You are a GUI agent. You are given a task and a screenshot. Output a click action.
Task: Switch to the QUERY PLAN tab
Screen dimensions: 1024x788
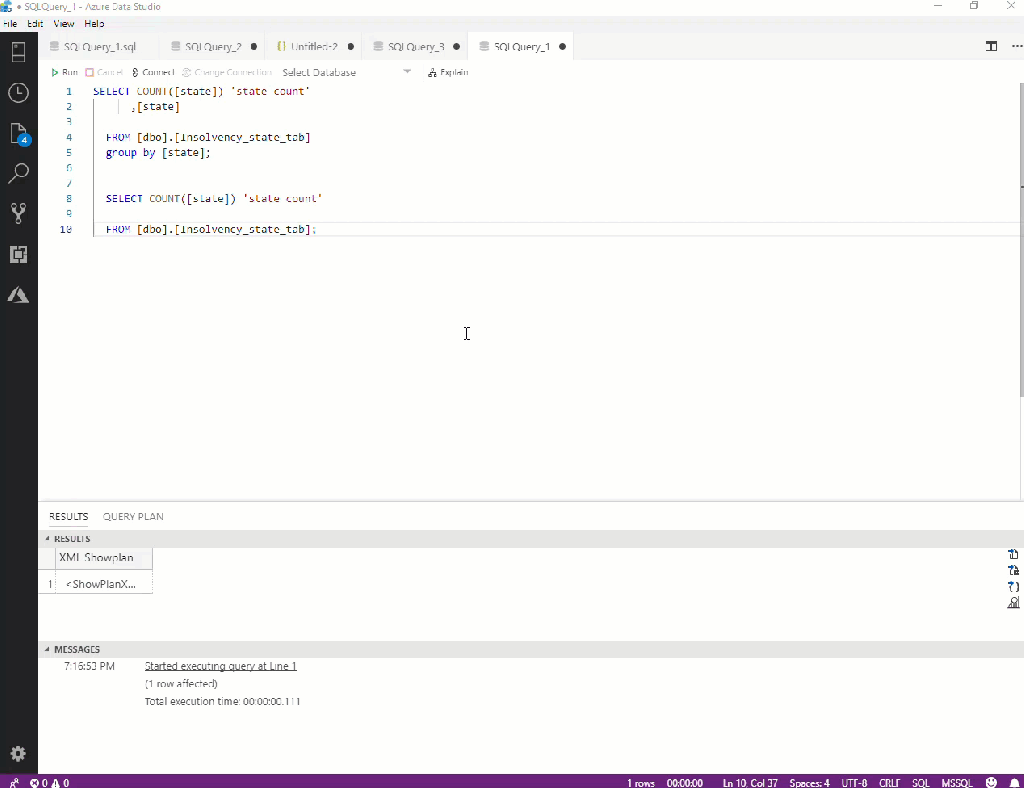(133, 517)
